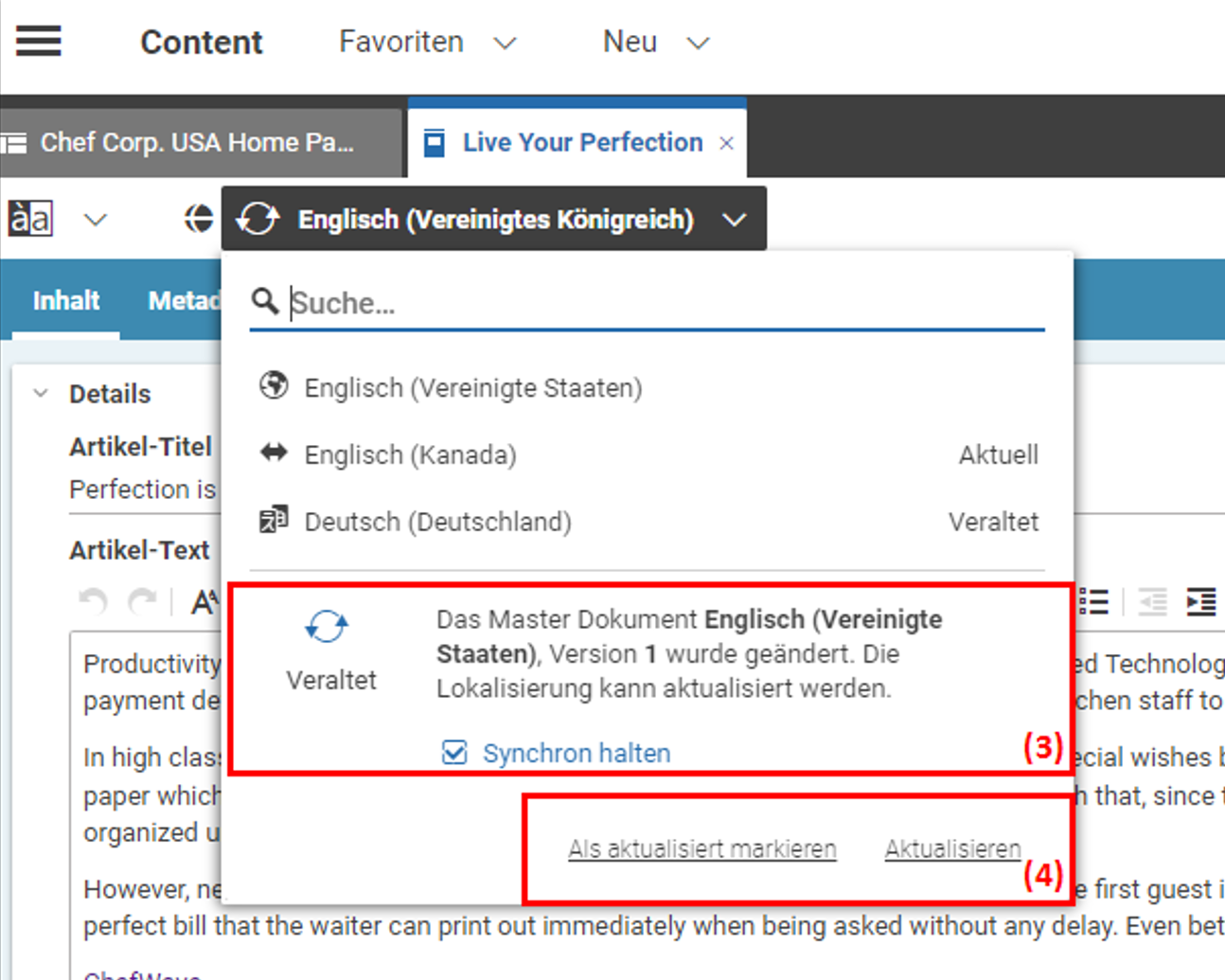Click the Aktualisieren link
This screenshot has width=1225, height=980.
(952, 849)
